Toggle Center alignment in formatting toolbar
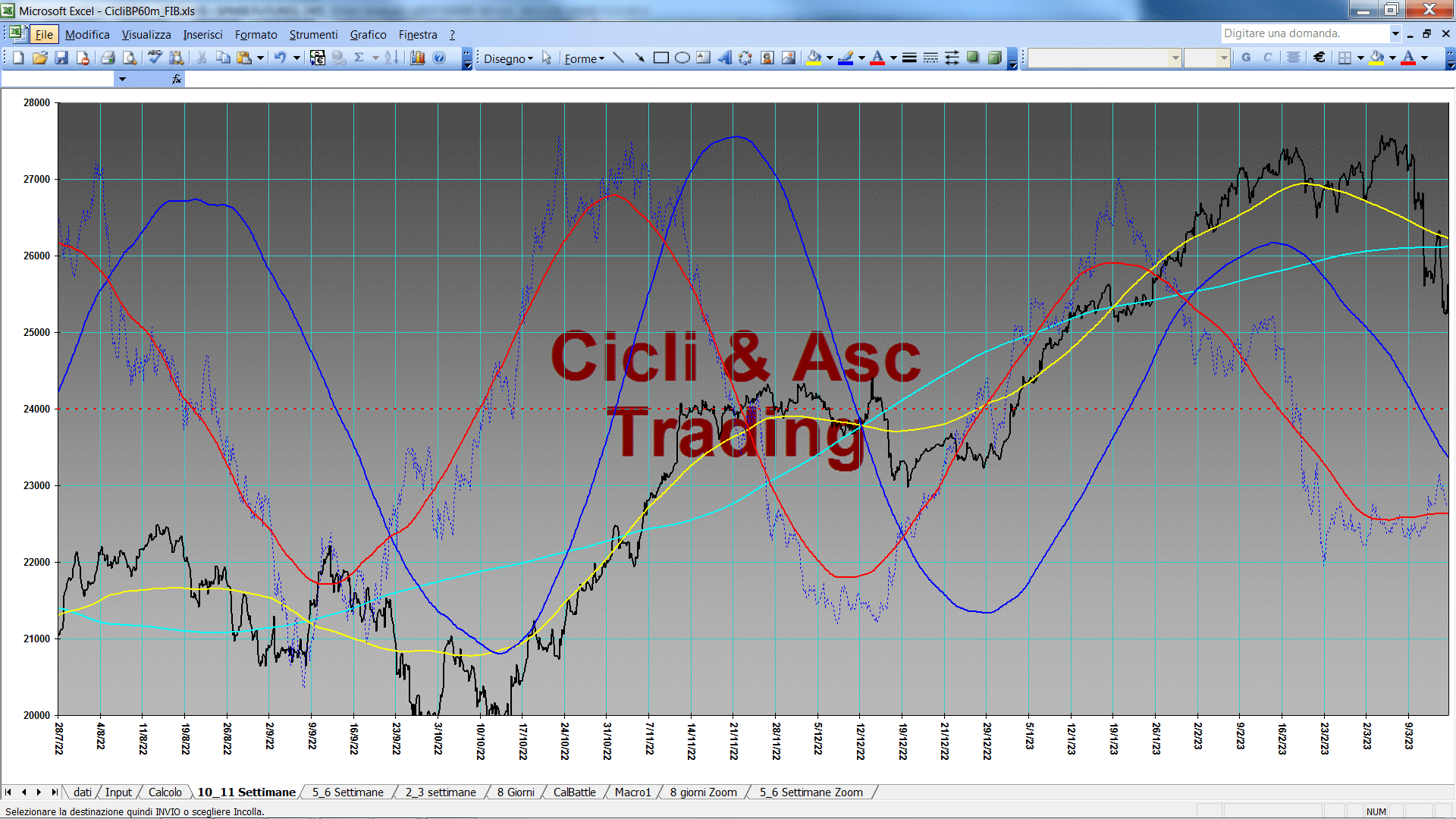The image size is (1456, 819). [x=1294, y=58]
